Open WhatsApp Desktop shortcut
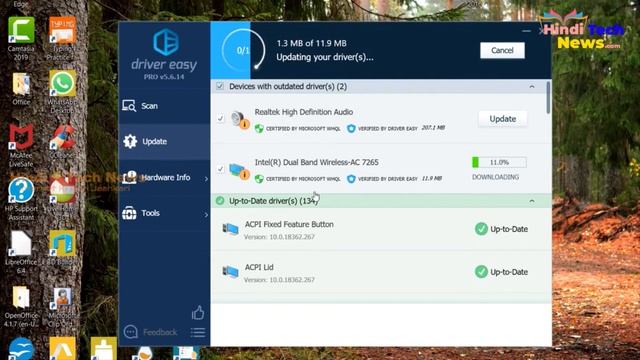Screen dimensions: 640x360 pos(62,92)
